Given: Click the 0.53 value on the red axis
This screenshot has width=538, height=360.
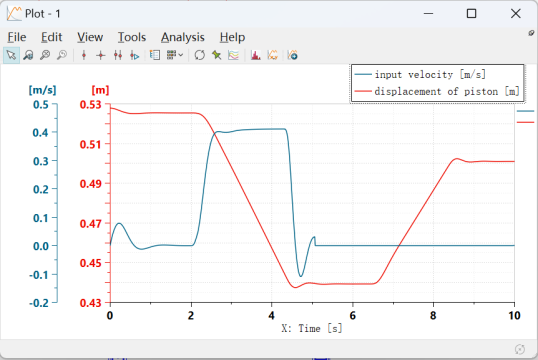Looking at the screenshot, I should pos(91,104).
